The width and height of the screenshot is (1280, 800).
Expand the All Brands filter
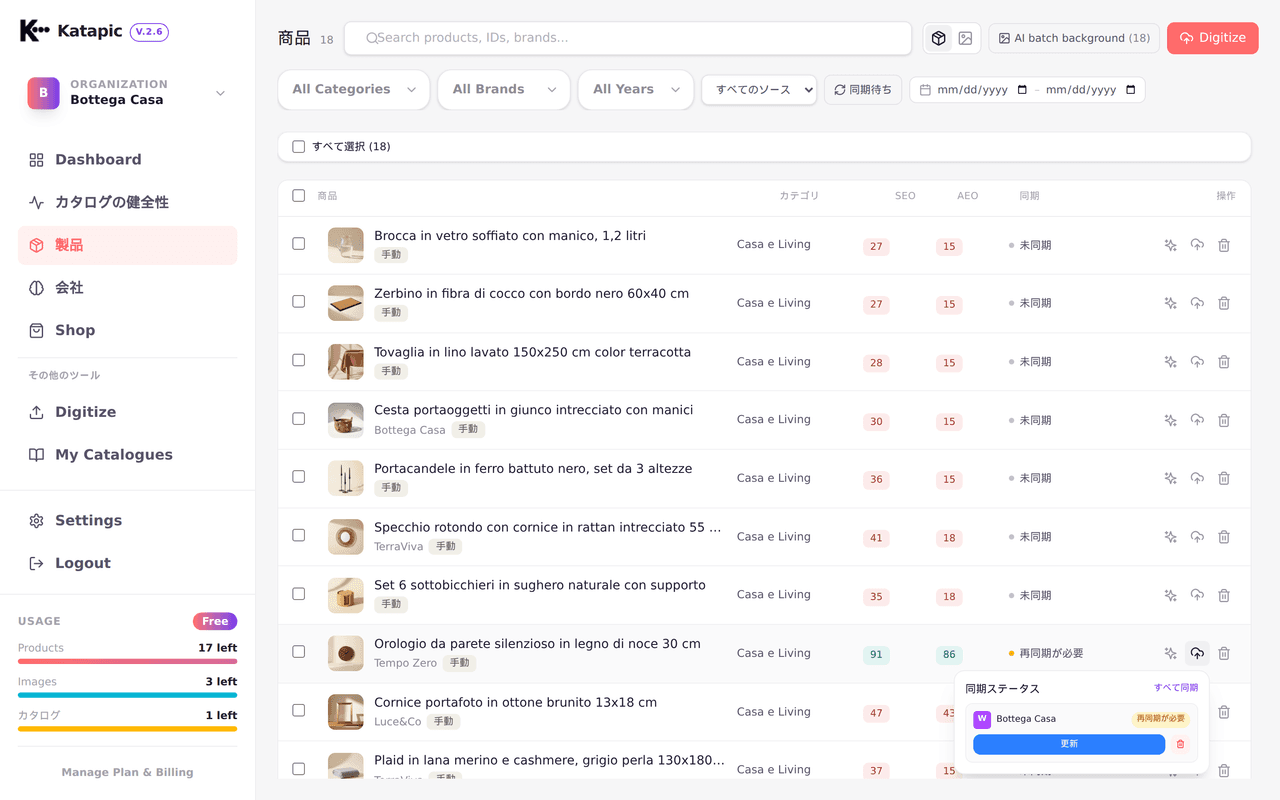(504, 90)
